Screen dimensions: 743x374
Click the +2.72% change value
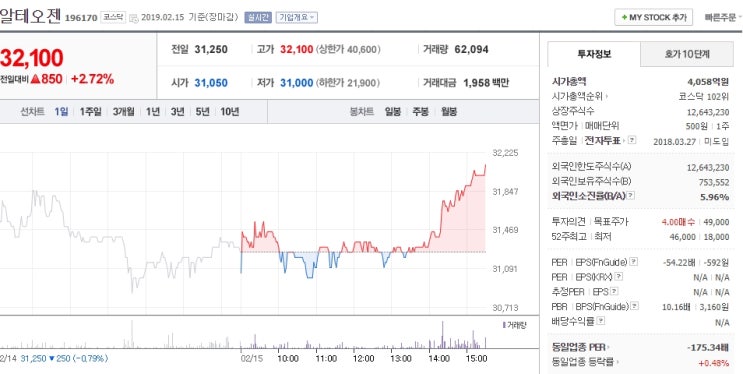click(92, 79)
